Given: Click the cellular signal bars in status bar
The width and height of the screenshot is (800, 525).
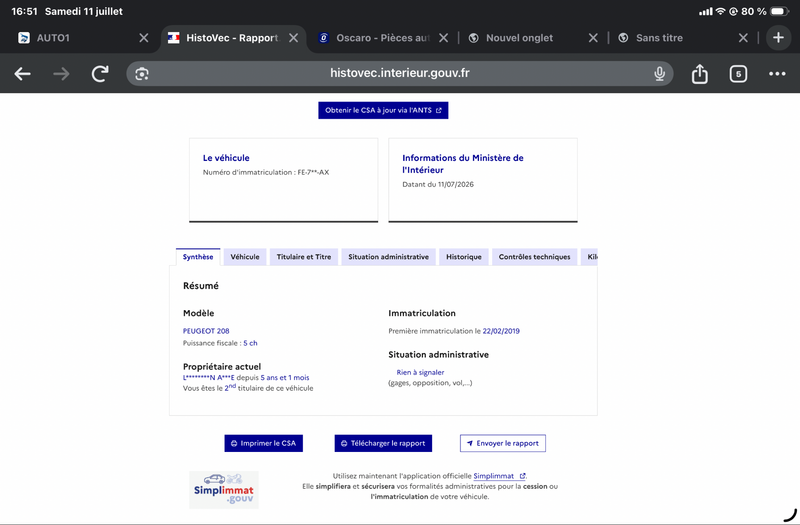Looking at the screenshot, I should 706,11.
